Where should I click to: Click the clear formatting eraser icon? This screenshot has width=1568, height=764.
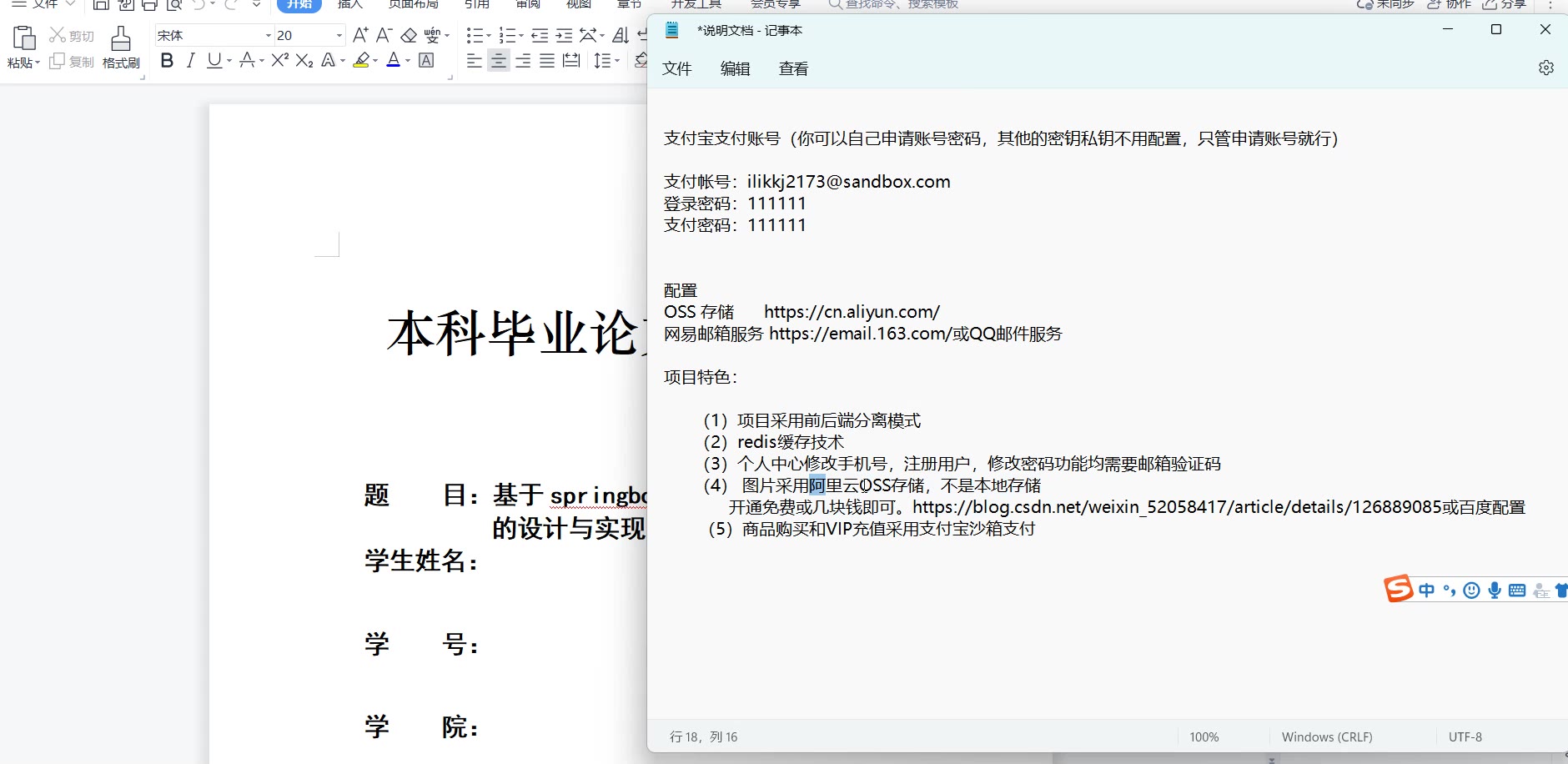pos(409,35)
